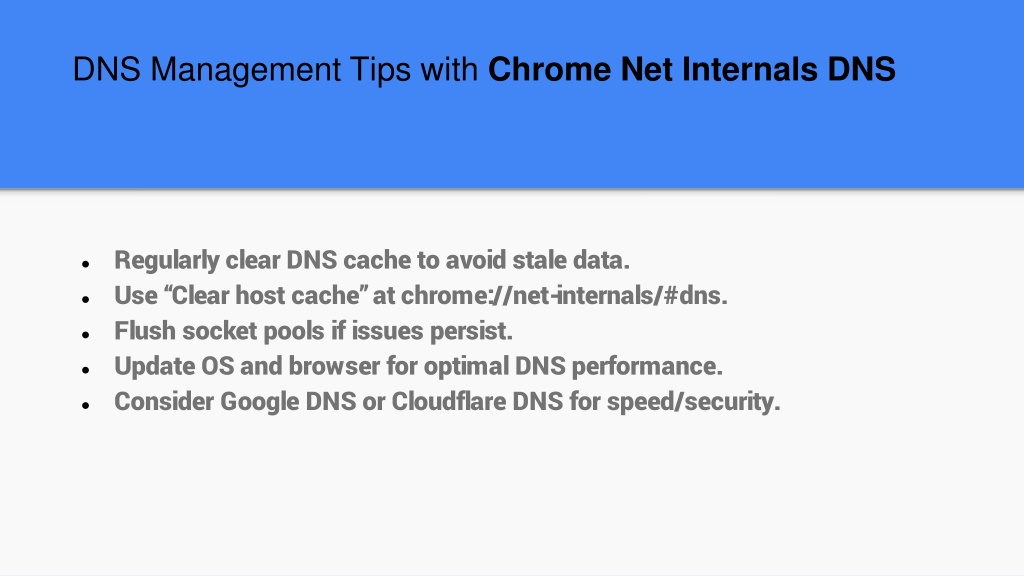The image size is (1024, 576).
Task: Click the empty white area below the bullet list
Action: 512,496
